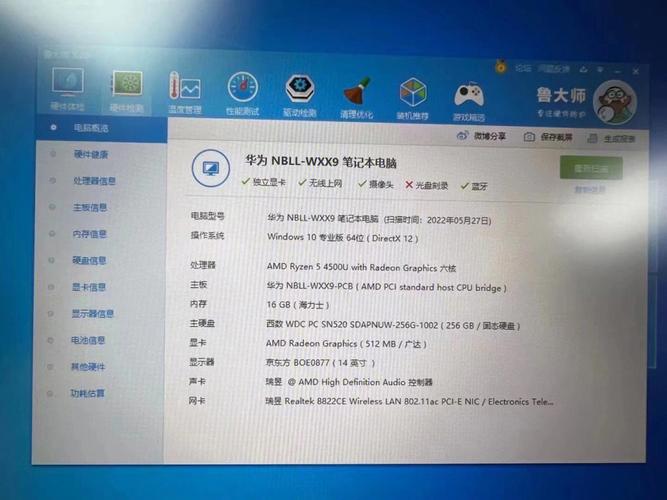Open 硬盘信息 sidebar item

[89, 260]
